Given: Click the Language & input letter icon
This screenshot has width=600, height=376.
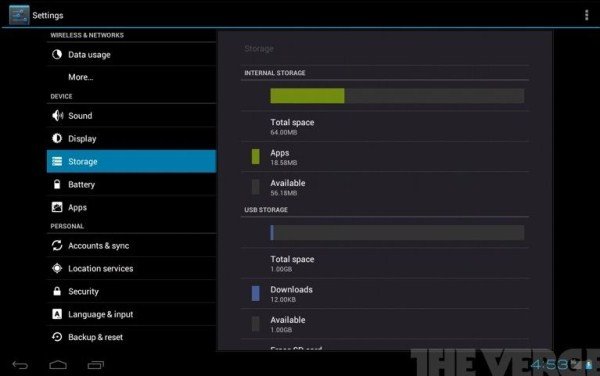Looking at the screenshot, I should pyautogui.click(x=57, y=314).
